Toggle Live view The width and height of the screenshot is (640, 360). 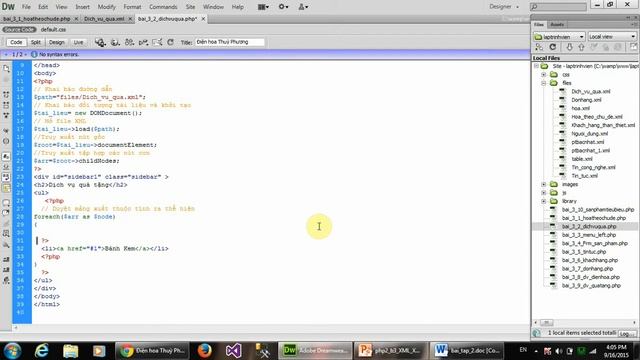coord(78,42)
